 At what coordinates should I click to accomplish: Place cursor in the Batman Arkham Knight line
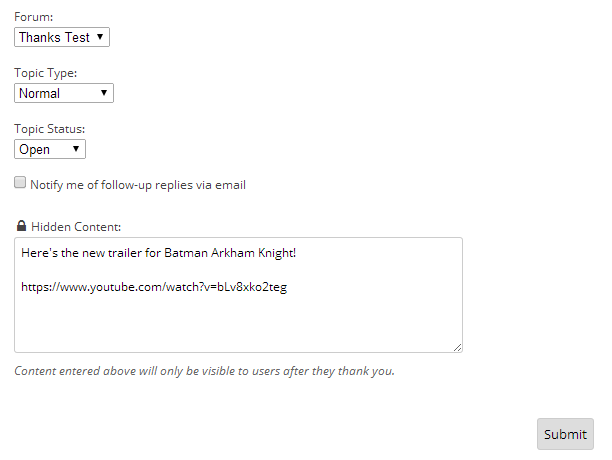pyautogui.click(x=158, y=253)
